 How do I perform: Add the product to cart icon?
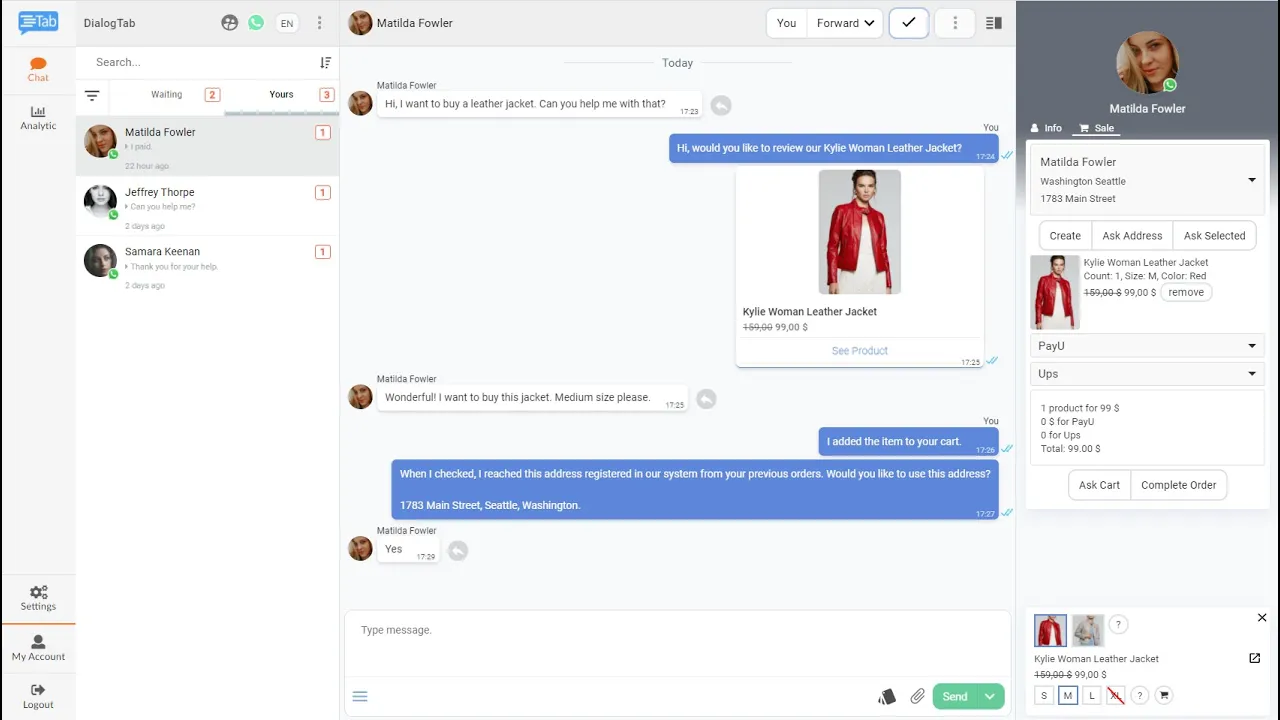[x=1164, y=695]
